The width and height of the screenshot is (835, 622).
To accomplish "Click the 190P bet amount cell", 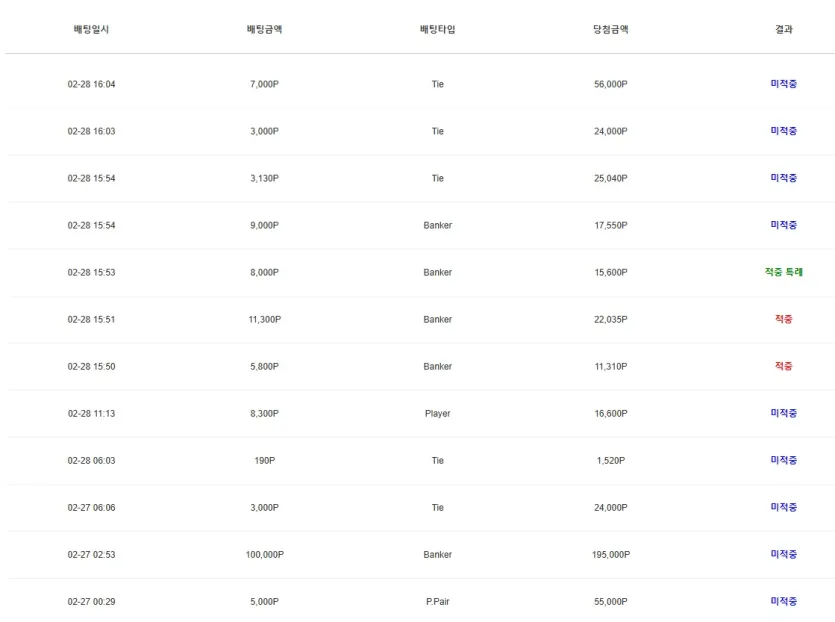I will 265,460.
